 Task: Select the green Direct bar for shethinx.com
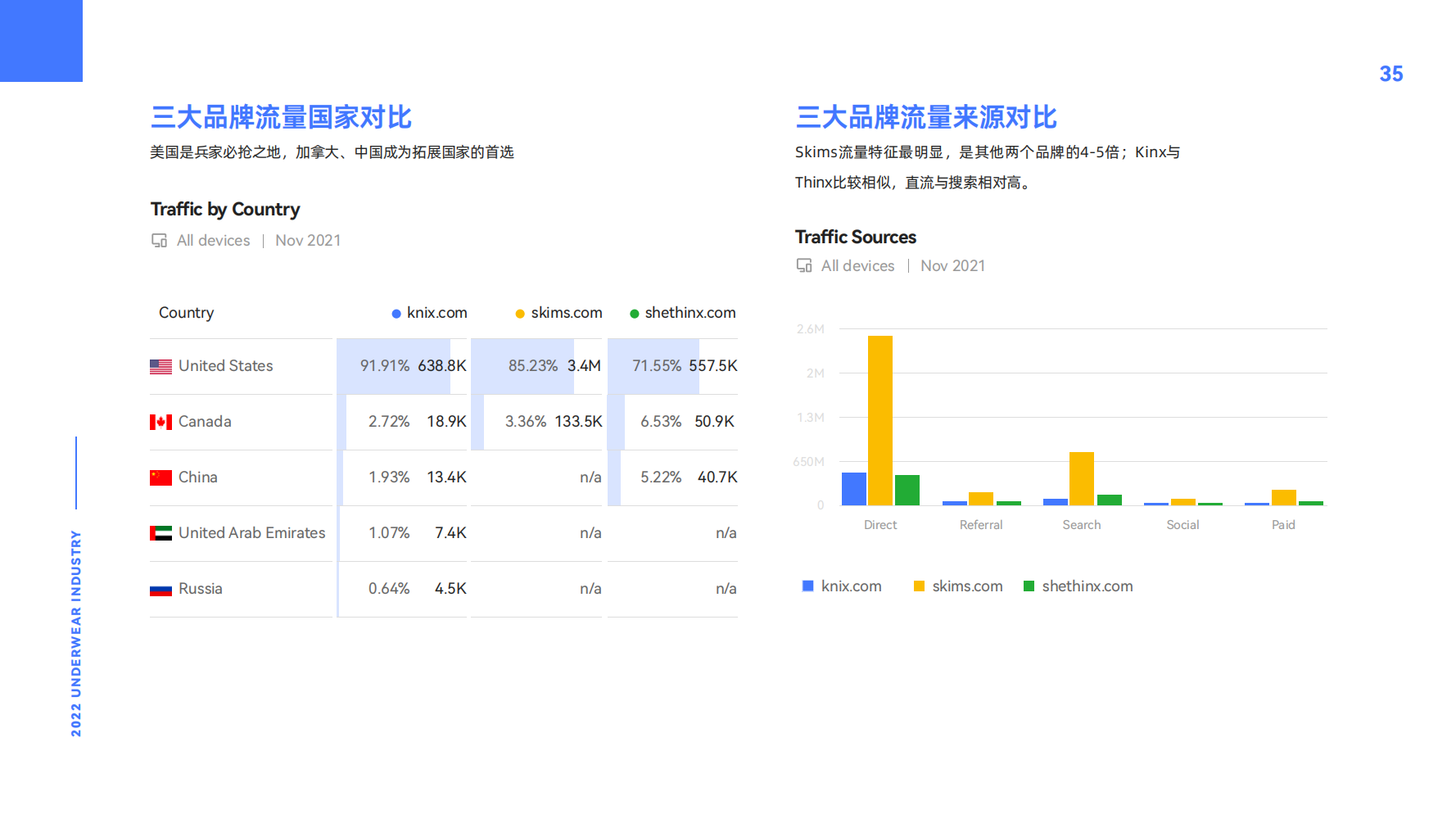(907, 490)
